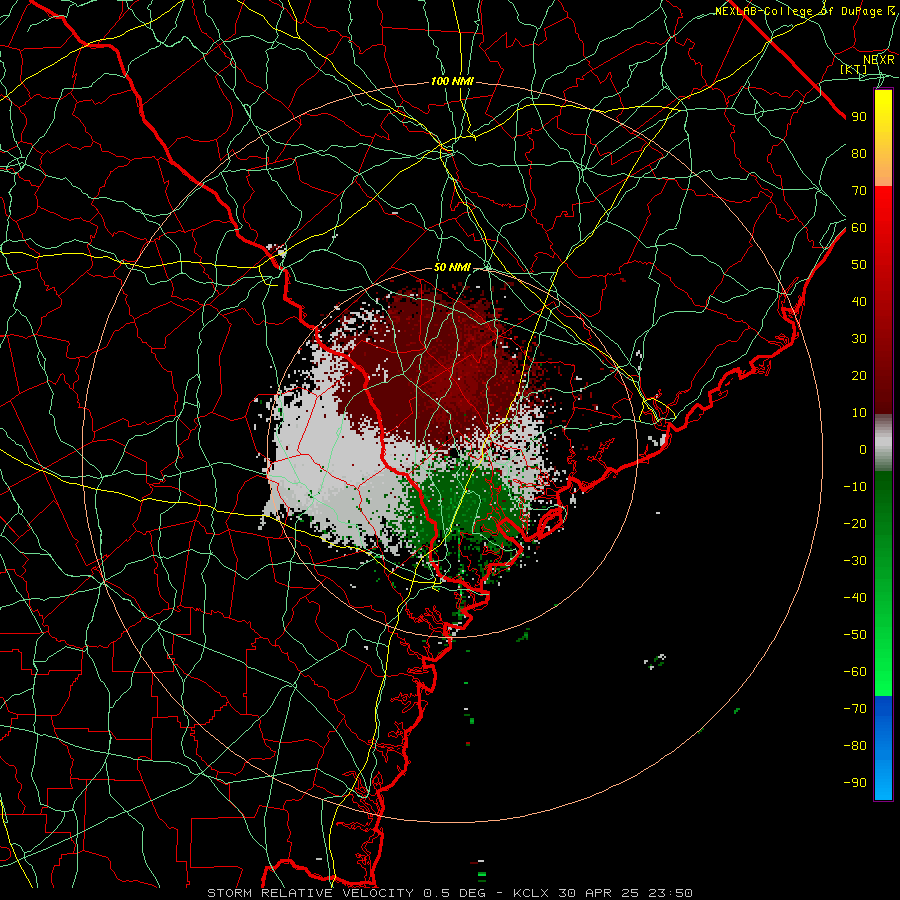Click the positive 30 scale value
The height and width of the screenshot is (900, 900).
pos(859,339)
